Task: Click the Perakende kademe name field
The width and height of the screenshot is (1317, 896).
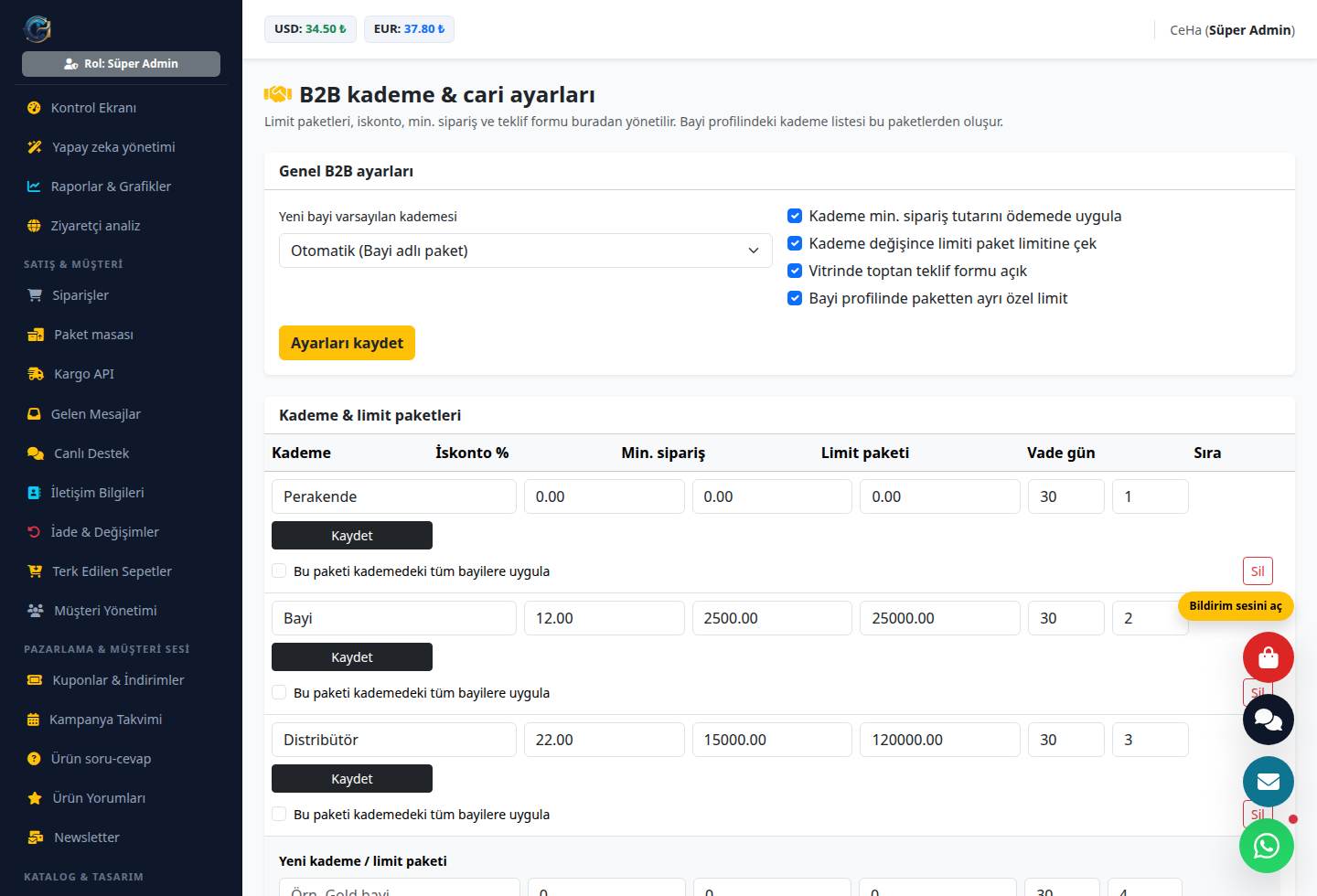Action: (394, 496)
